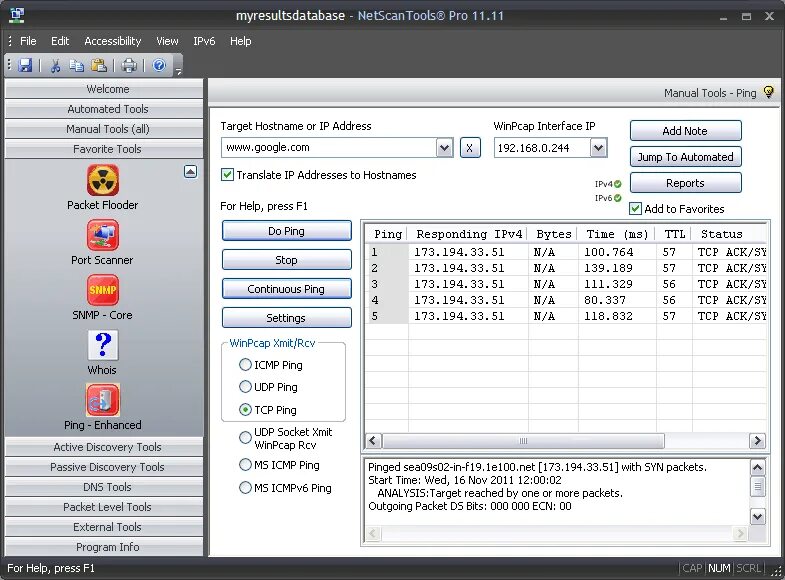
Task: Open the File menu
Action: click(28, 41)
